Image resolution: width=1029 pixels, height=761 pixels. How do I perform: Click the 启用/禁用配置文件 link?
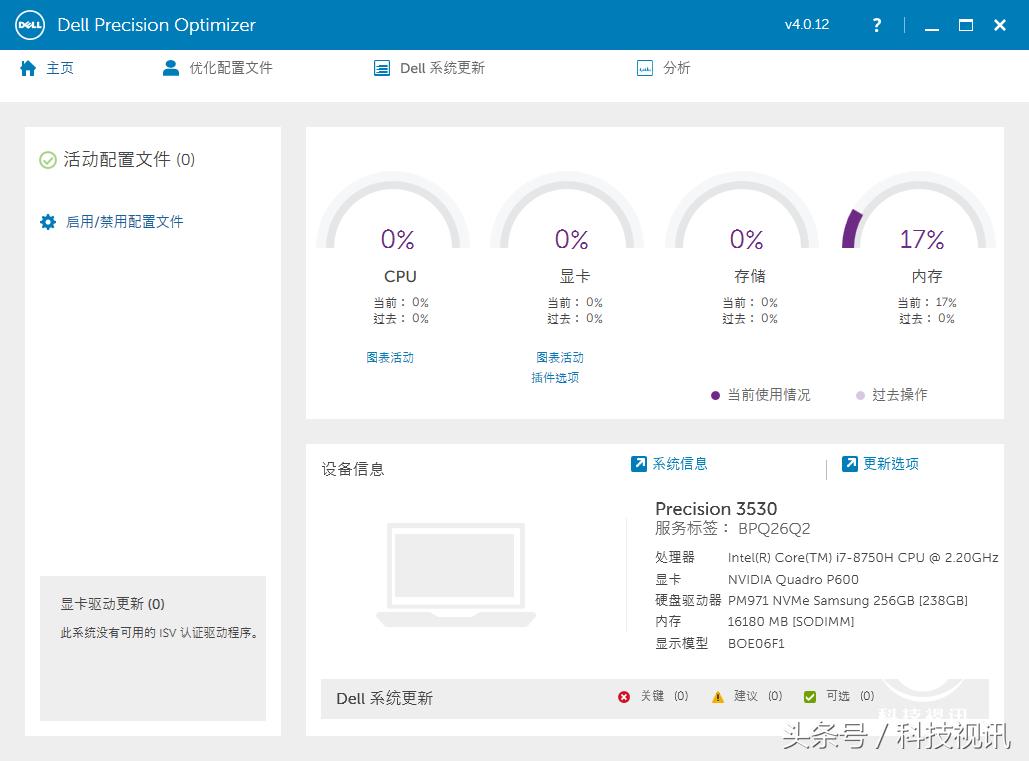124,222
